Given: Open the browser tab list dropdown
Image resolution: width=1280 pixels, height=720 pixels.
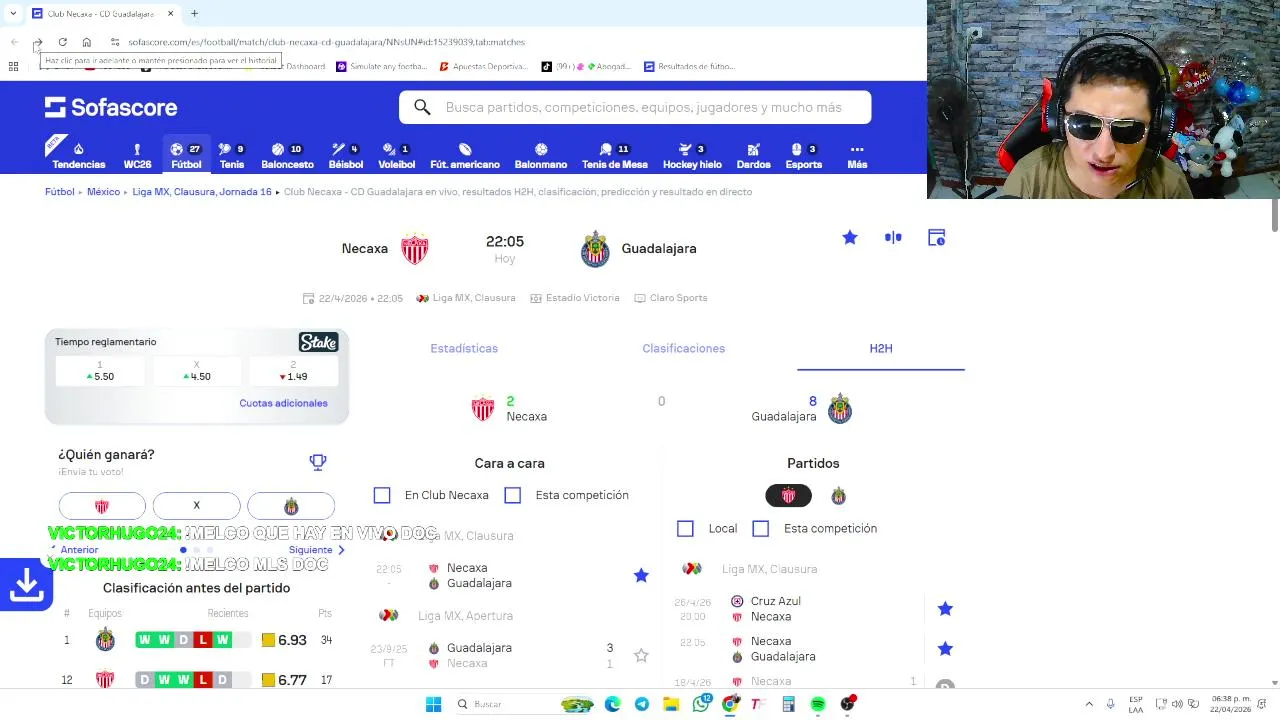Looking at the screenshot, I should click(x=12, y=13).
